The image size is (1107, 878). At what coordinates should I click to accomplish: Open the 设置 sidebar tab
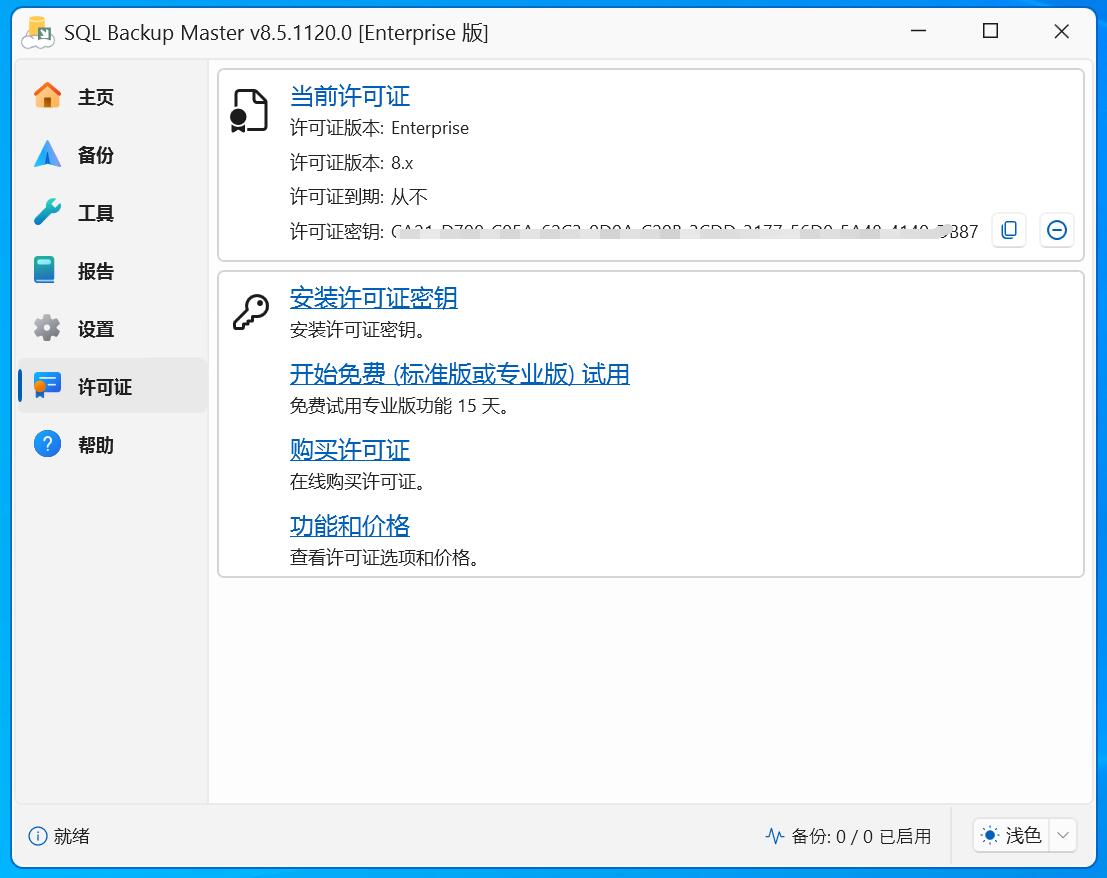tap(113, 328)
